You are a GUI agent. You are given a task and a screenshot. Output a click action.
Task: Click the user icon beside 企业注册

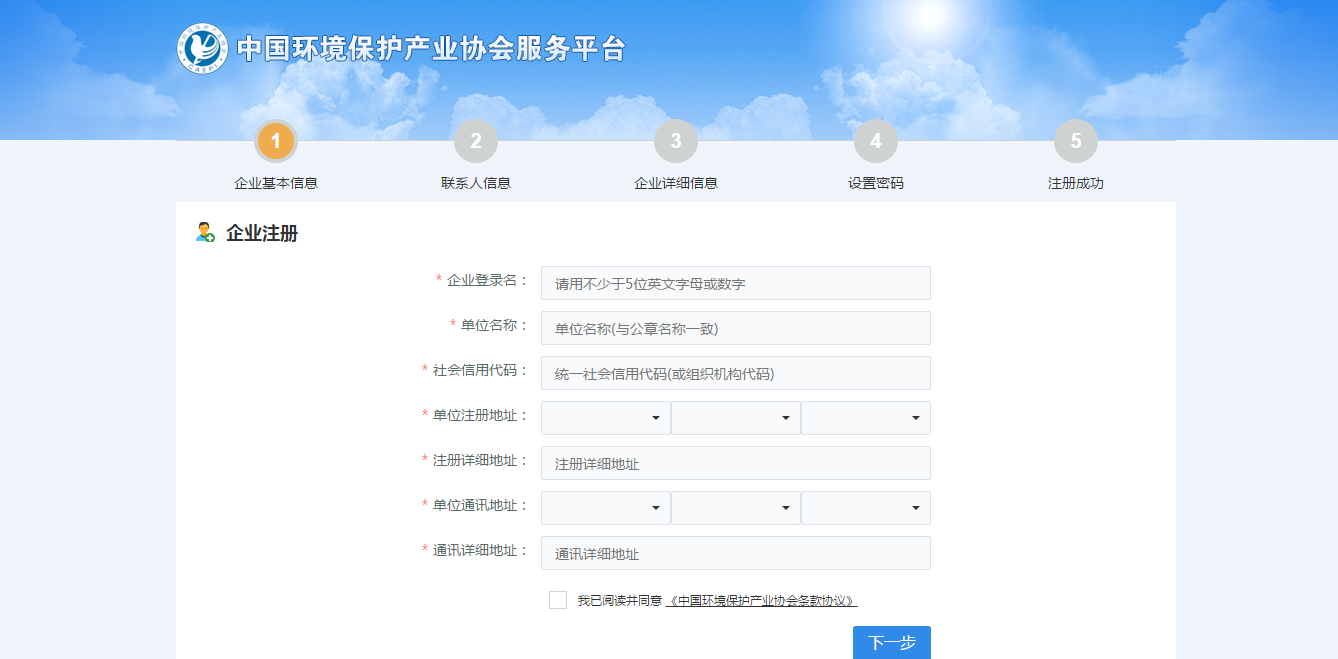tap(205, 233)
